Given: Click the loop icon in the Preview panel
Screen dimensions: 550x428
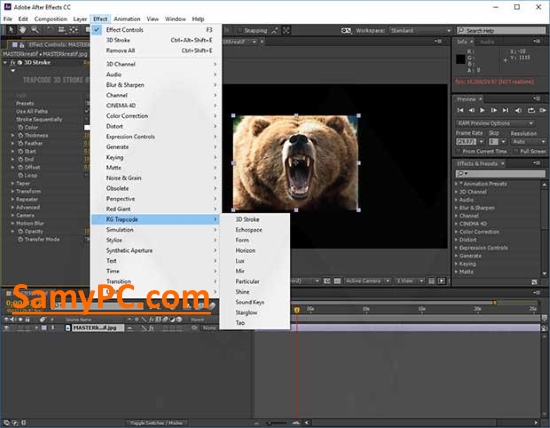Looking at the screenshot, I should (x=531, y=111).
